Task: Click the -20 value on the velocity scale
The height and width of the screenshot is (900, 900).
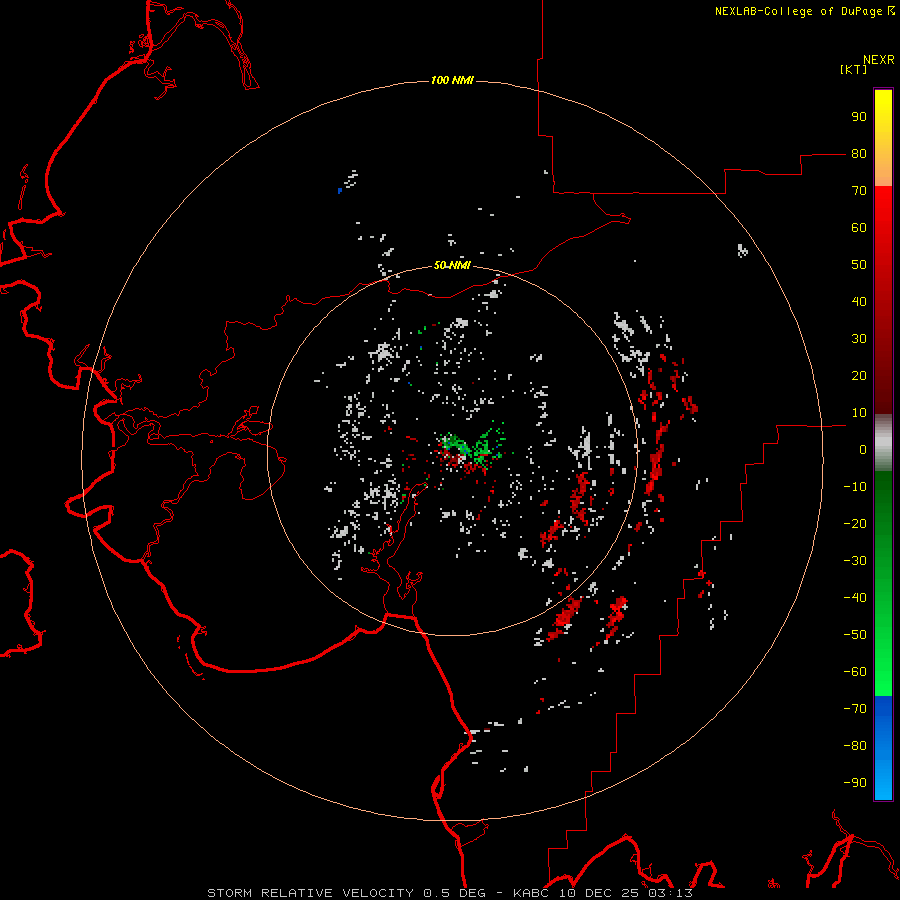Action: click(855, 524)
